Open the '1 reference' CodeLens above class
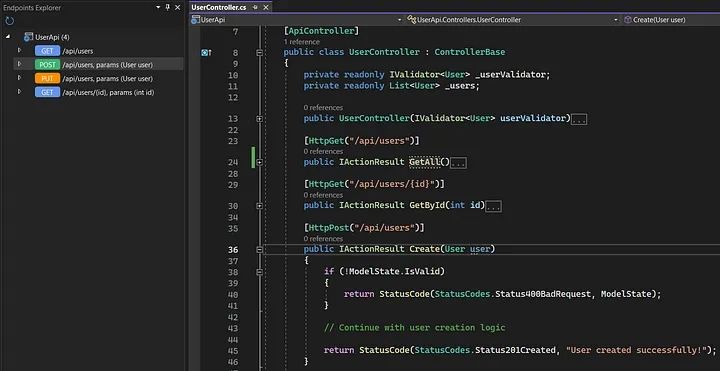Viewport: 720px width, 371px height. (x=302, y=42)
